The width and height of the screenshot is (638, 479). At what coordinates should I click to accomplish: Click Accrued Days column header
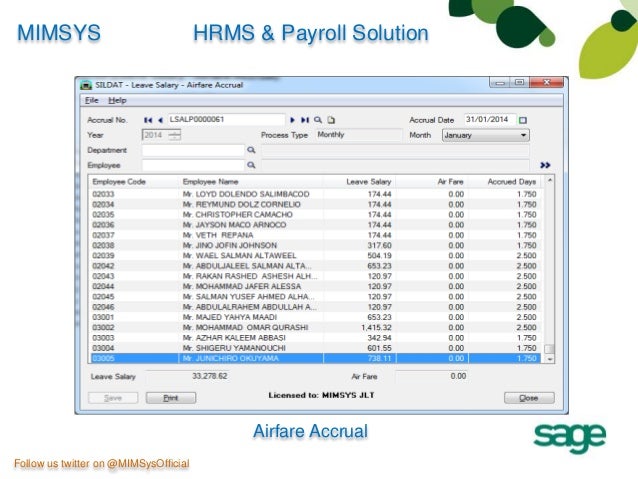pos(505,182)
